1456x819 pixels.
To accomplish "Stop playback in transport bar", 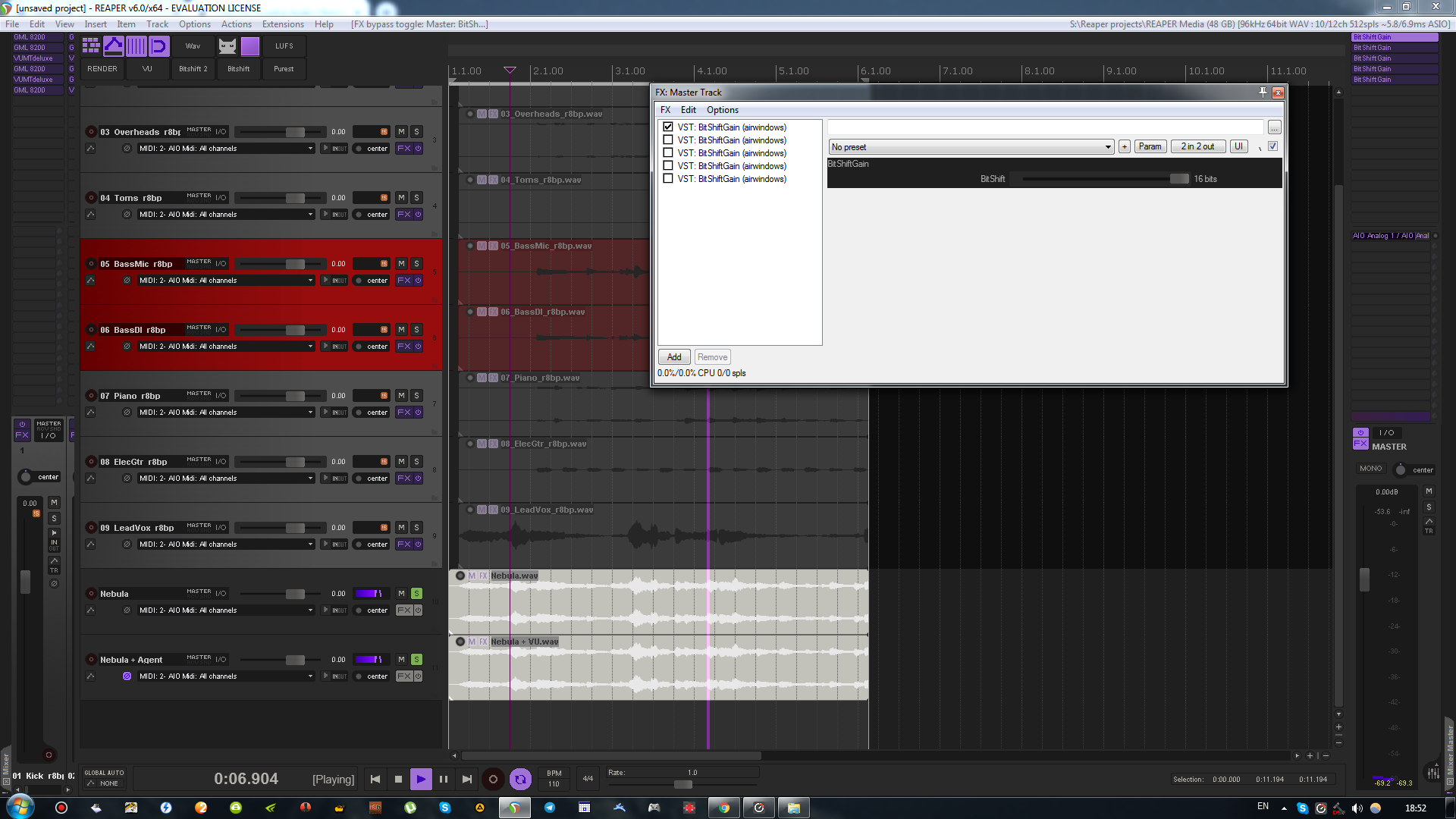I will click(398, 779).
